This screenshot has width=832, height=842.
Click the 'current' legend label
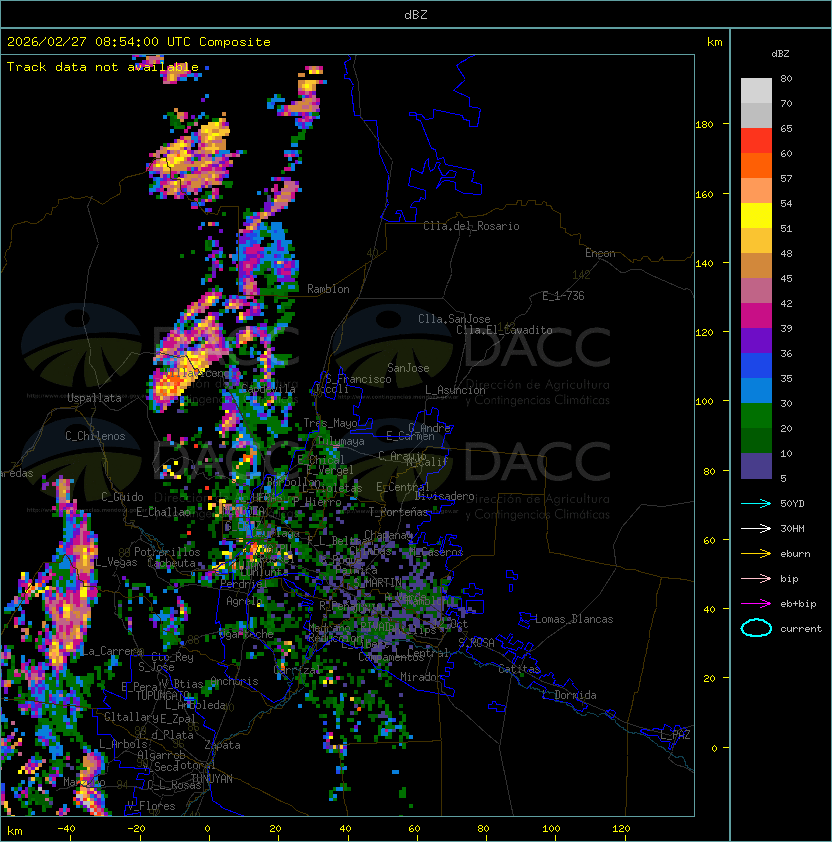[801, 629]
